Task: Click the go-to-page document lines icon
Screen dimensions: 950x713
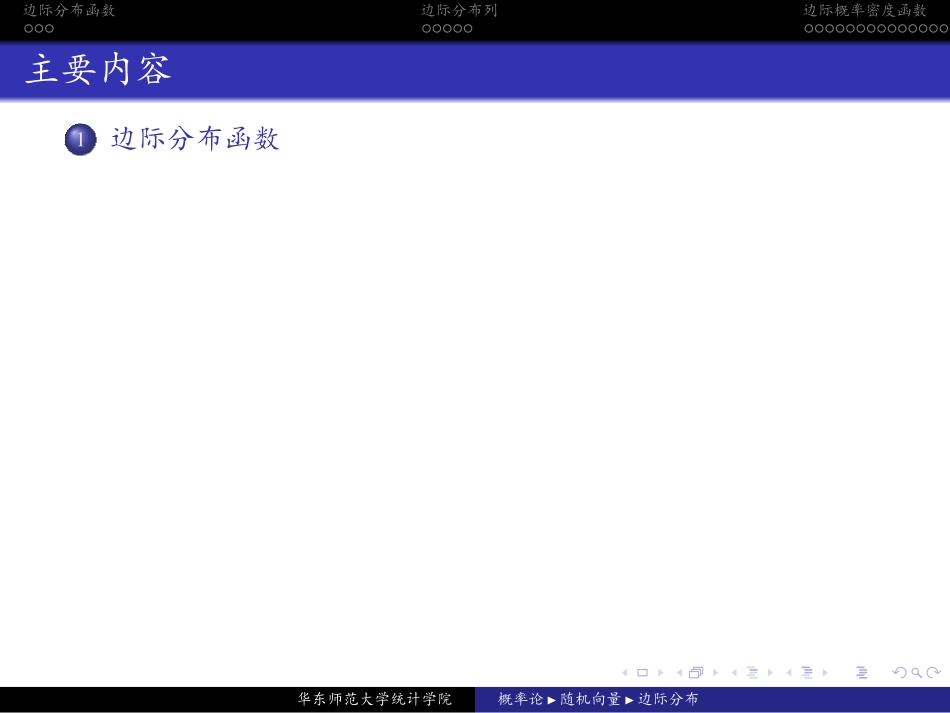Action: 862,671
